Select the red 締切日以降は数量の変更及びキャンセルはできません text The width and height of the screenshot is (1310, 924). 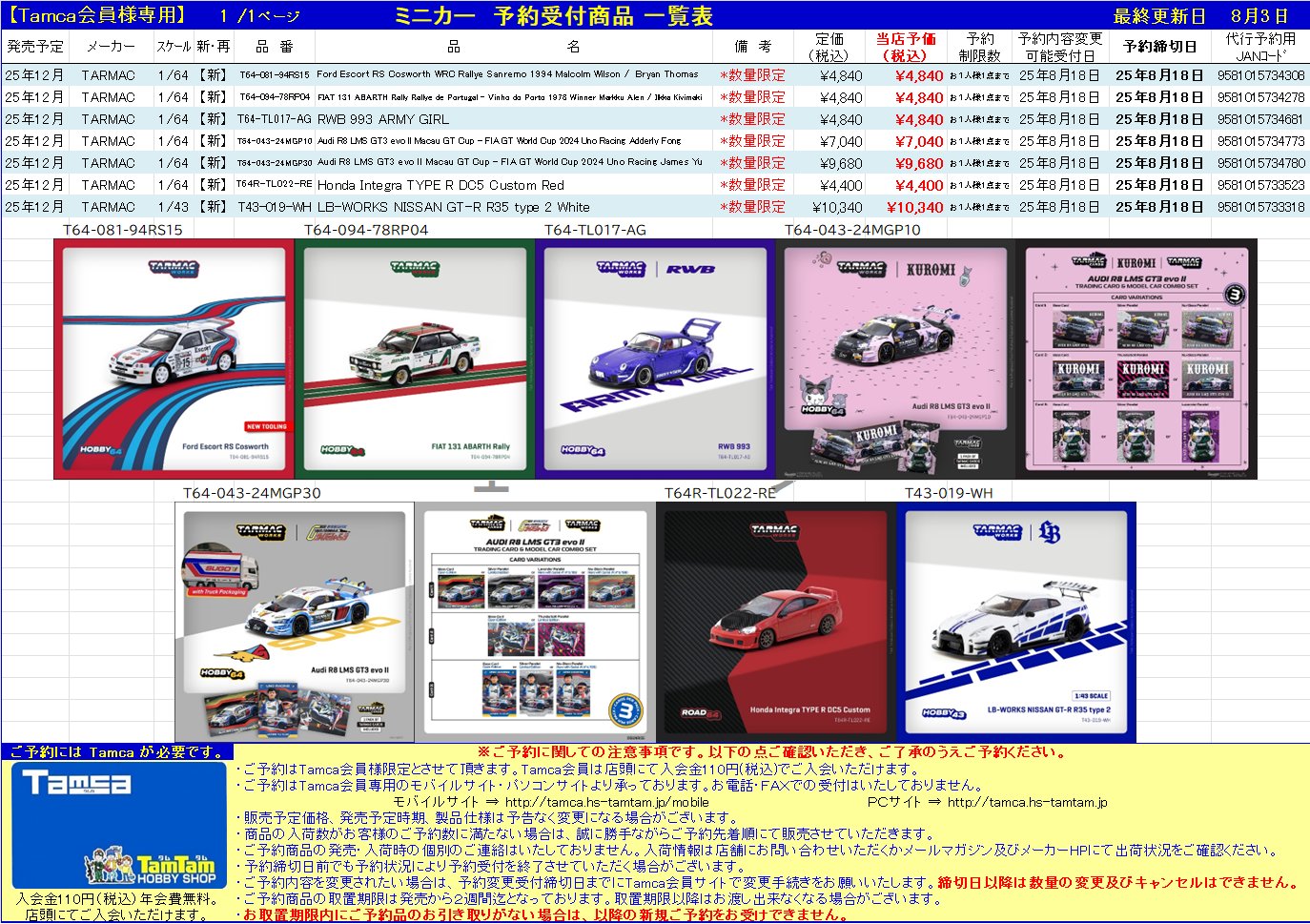(1117, 883)
